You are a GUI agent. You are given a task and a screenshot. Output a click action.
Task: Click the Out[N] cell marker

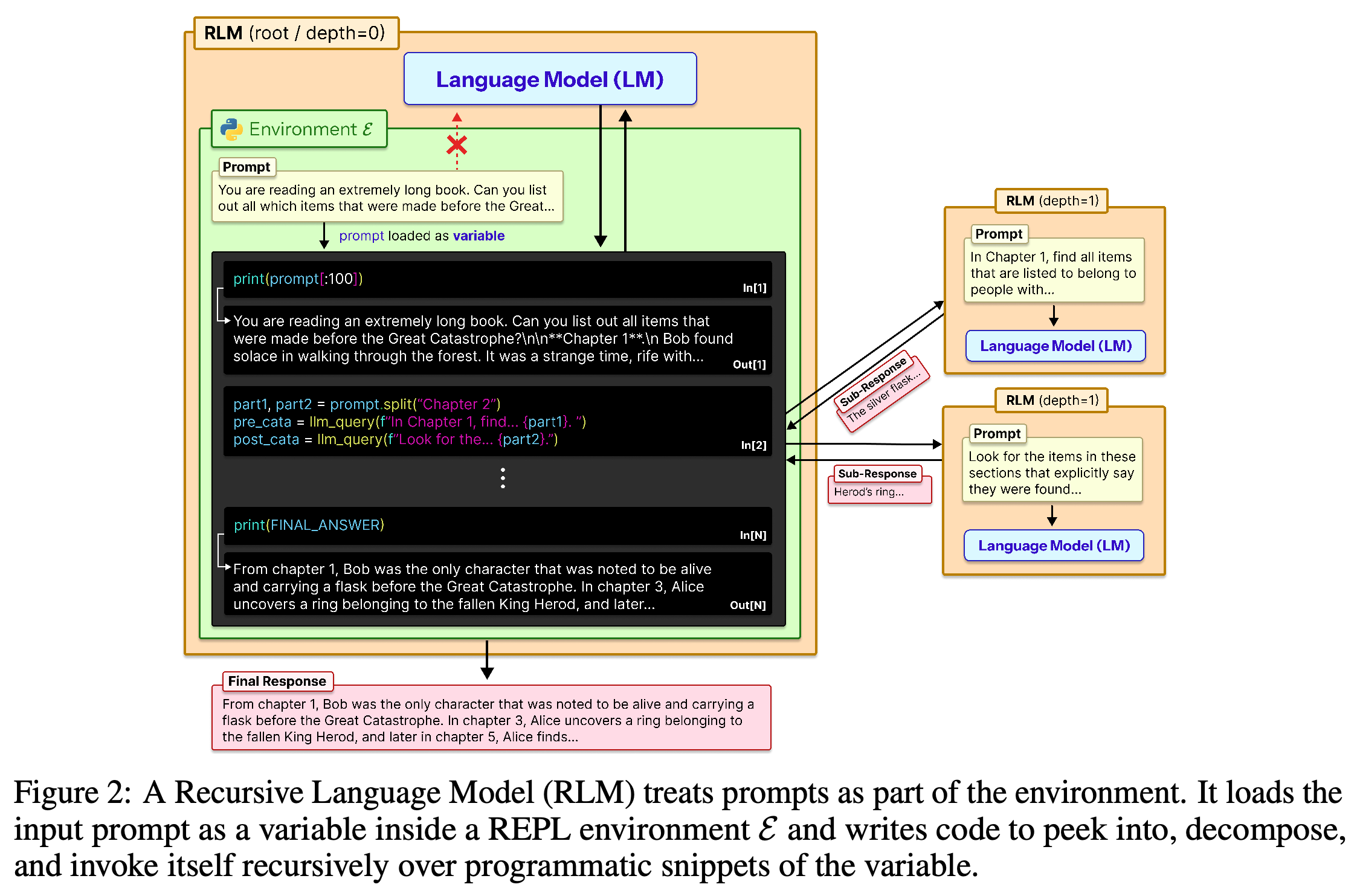[748, 605]
